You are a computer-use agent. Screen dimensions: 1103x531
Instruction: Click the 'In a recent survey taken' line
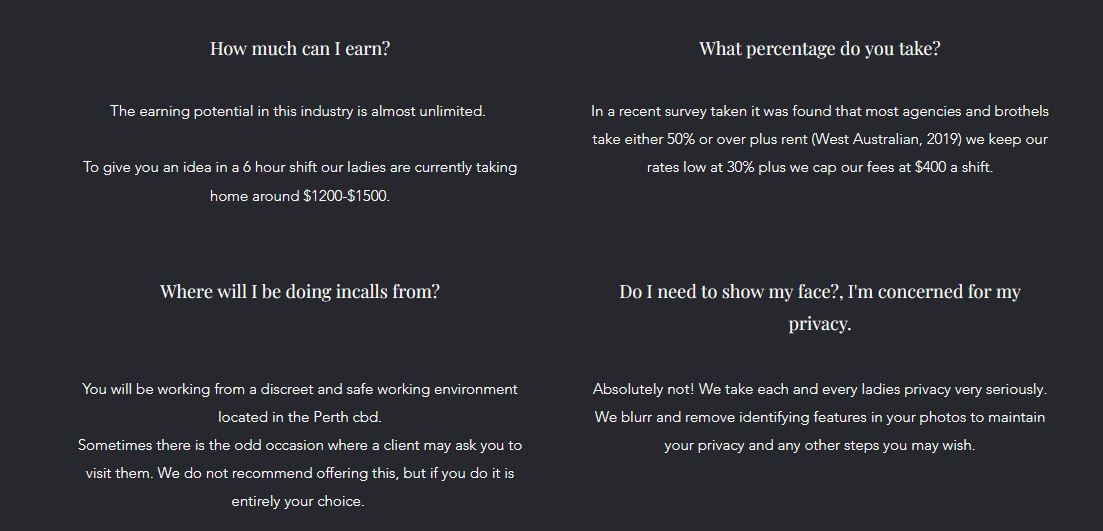pos(820,111)
